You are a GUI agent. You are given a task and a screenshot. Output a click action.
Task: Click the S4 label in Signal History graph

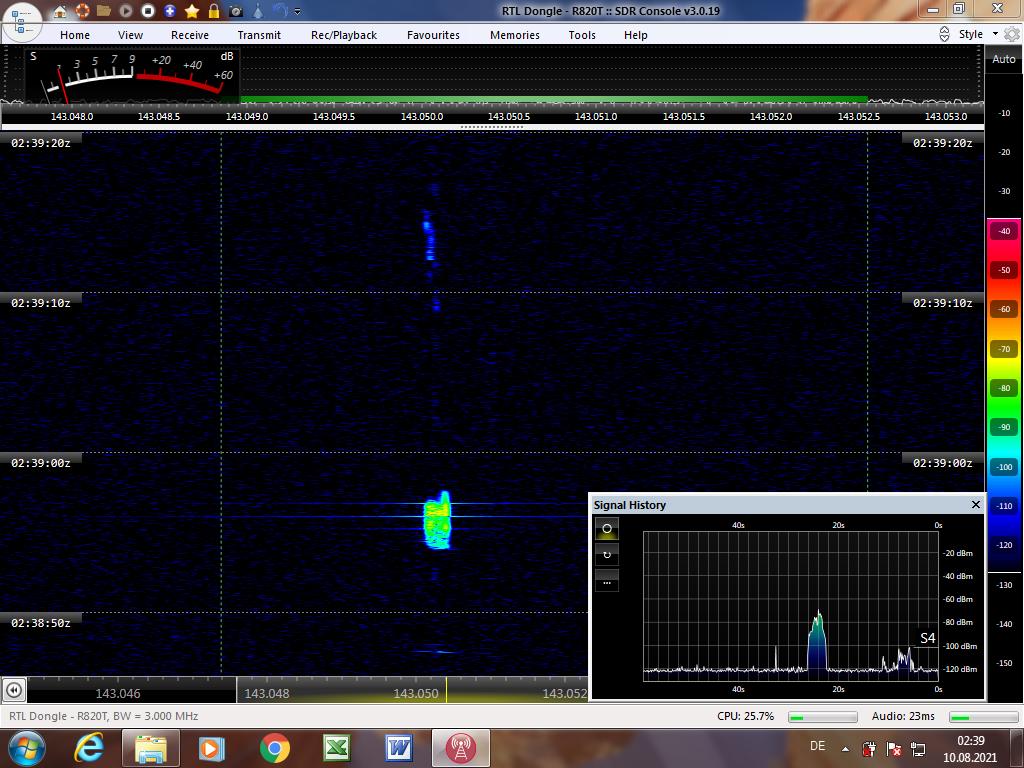tap(927, 638)
